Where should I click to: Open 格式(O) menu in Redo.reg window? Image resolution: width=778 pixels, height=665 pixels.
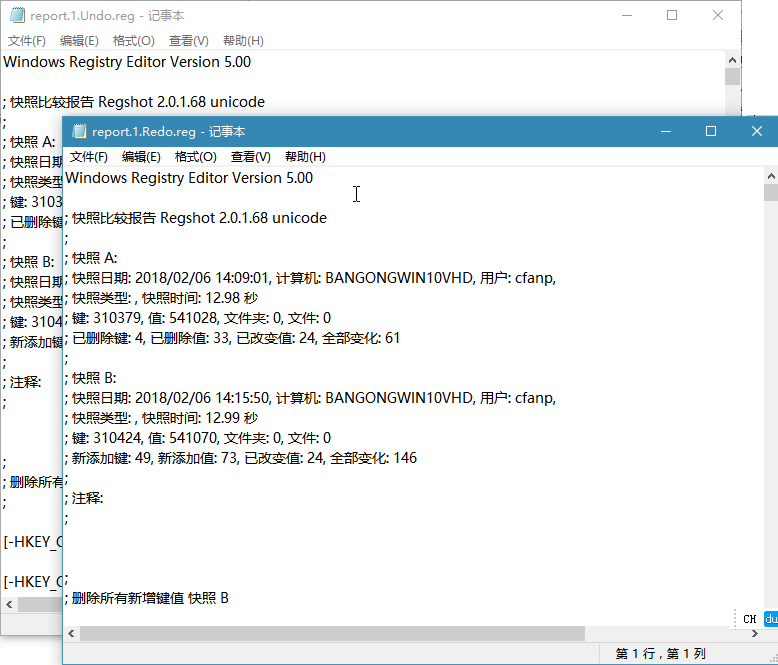coord(195,157)
